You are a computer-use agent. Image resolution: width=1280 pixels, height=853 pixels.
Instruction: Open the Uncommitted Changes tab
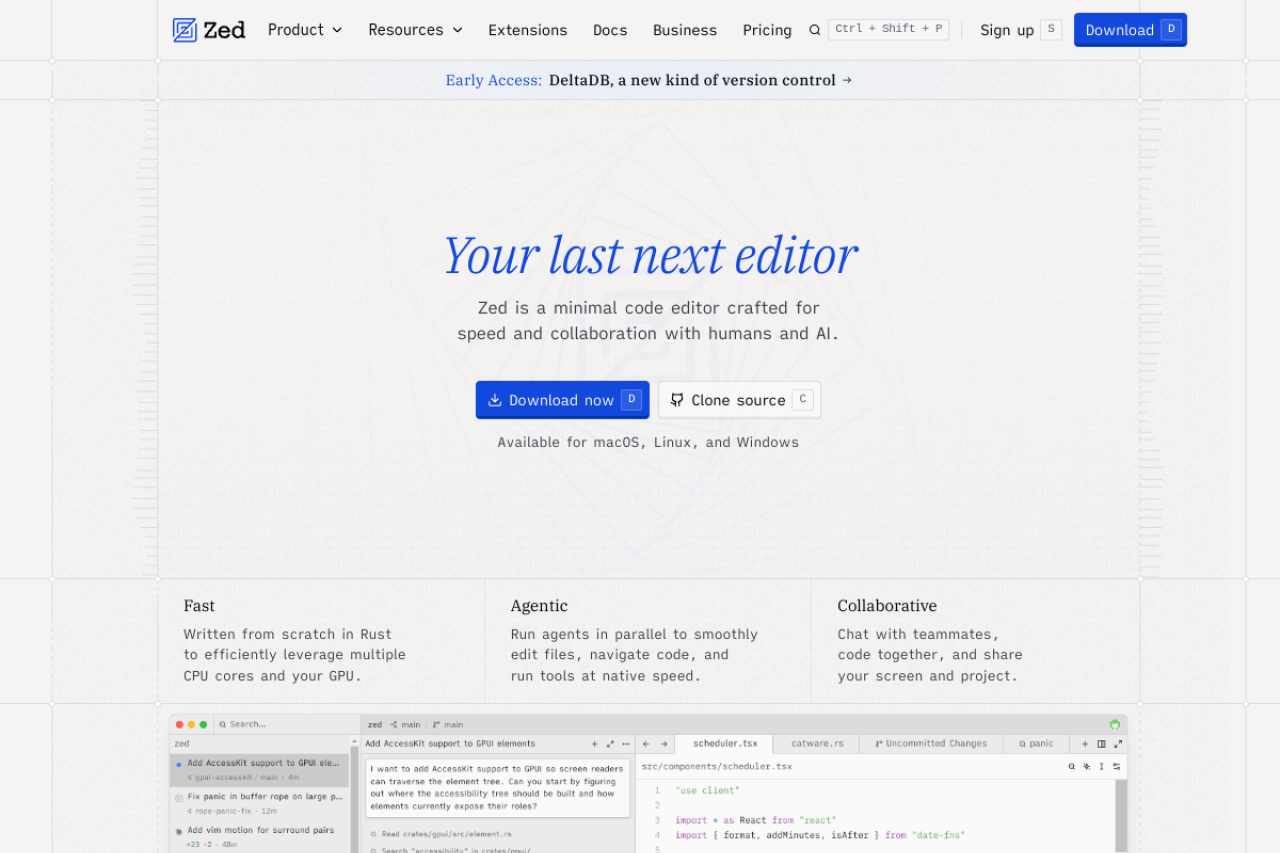(930, 744)
